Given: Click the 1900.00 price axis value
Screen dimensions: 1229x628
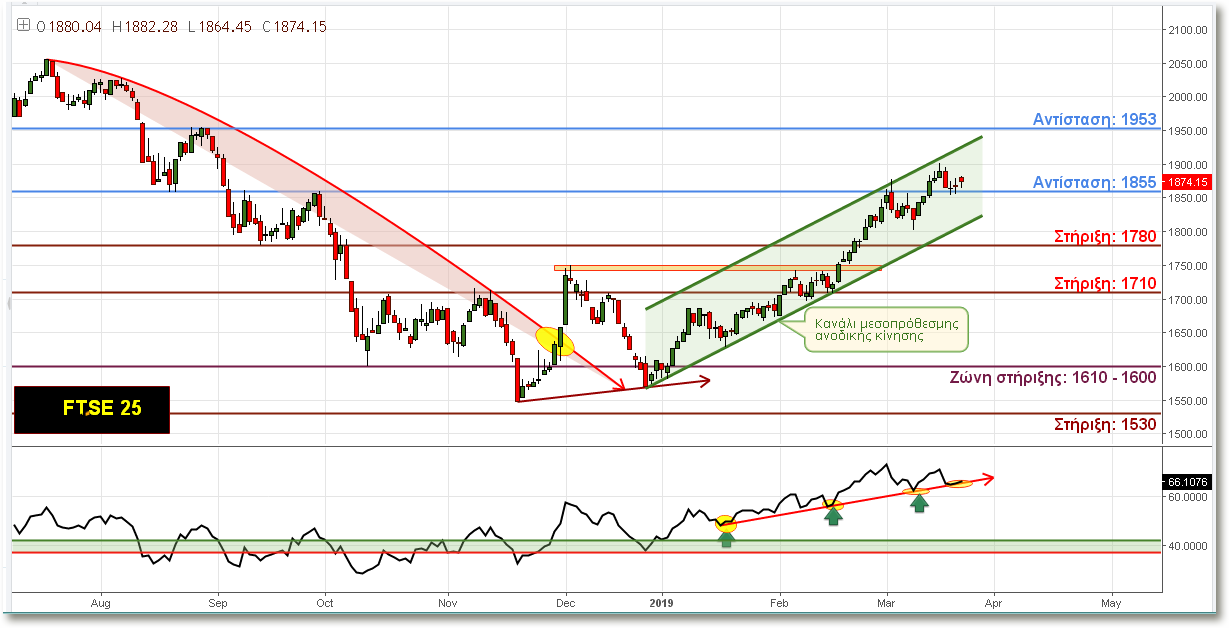Looking at the screenshot, I should [x=1189, y=165].
